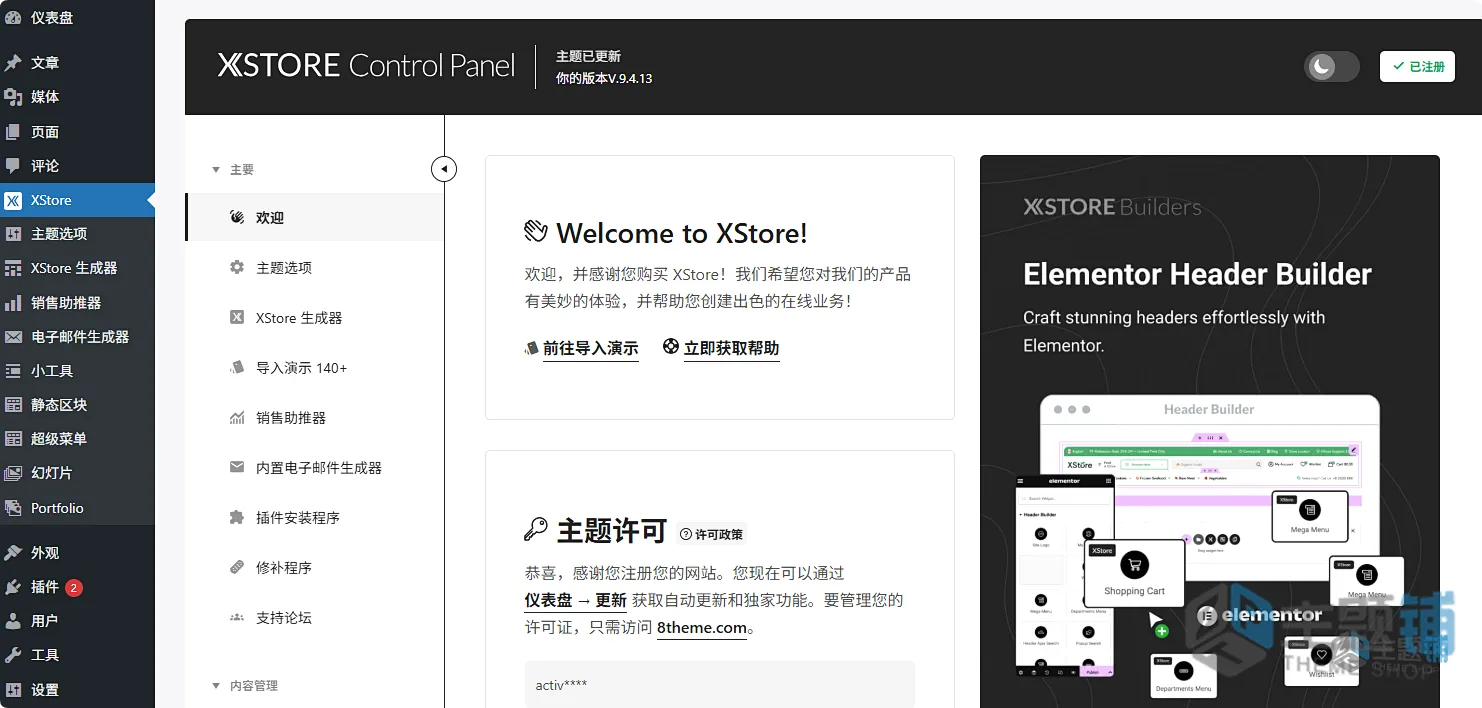Image resolution: width=1482 pixels, height=708 pixels.
Task: Open 内置电子邮件生成器 menu item
Action: click(314, 467)
